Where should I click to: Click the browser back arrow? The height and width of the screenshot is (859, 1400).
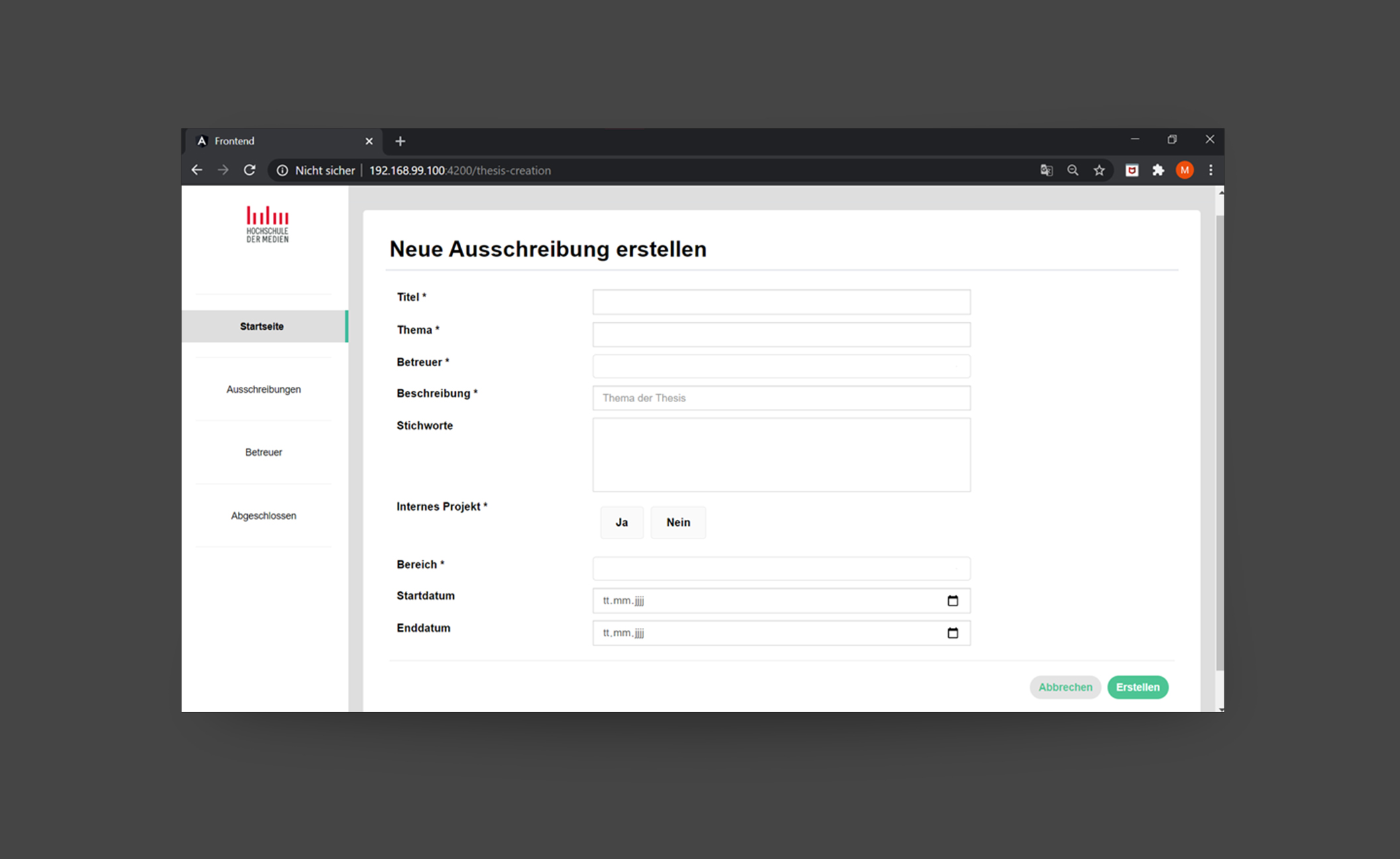click(x=197, y=170)
